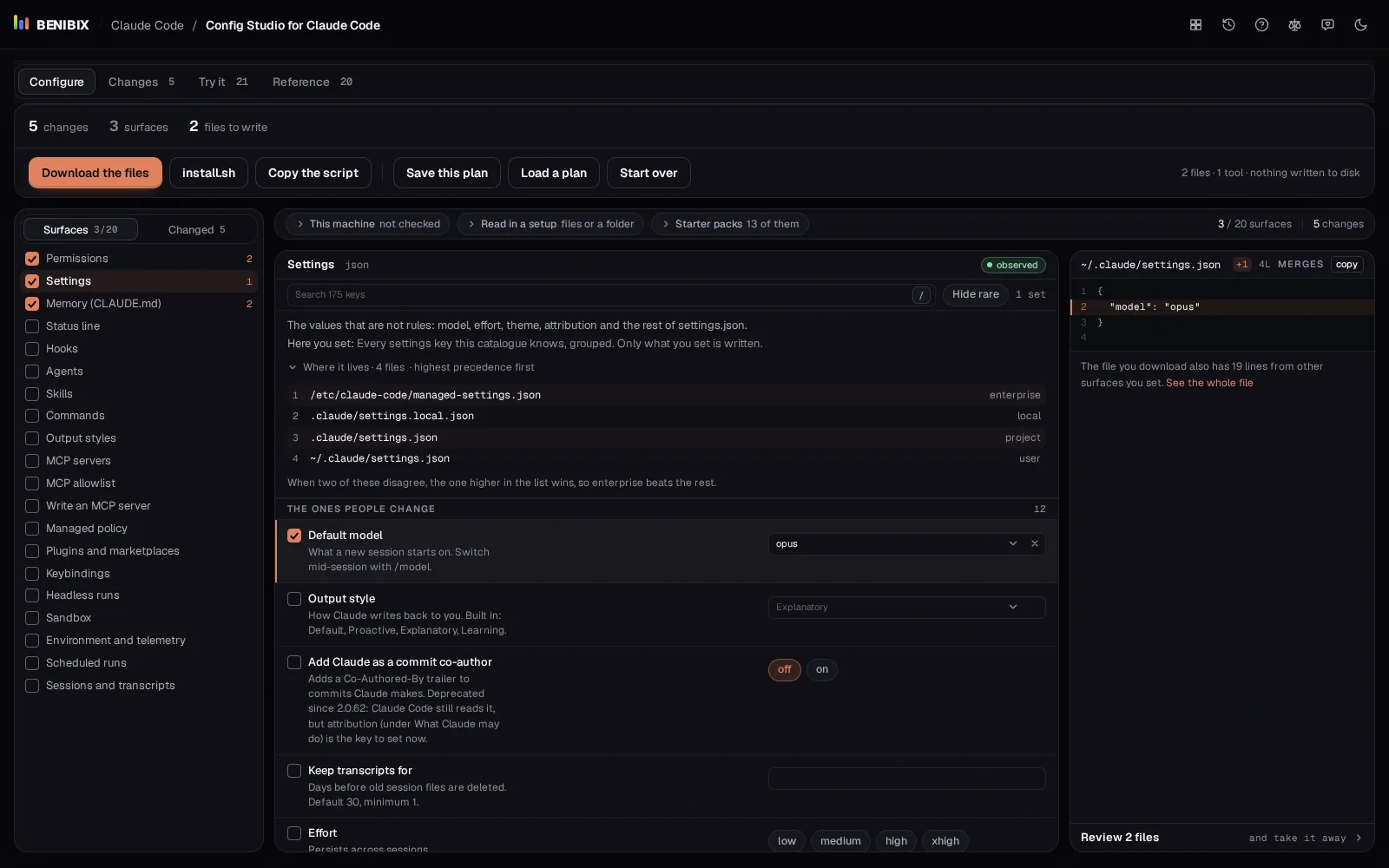The image size is (1389, 868).
Task: Click the slash shortcut icon in search
Action: [921, 295]
